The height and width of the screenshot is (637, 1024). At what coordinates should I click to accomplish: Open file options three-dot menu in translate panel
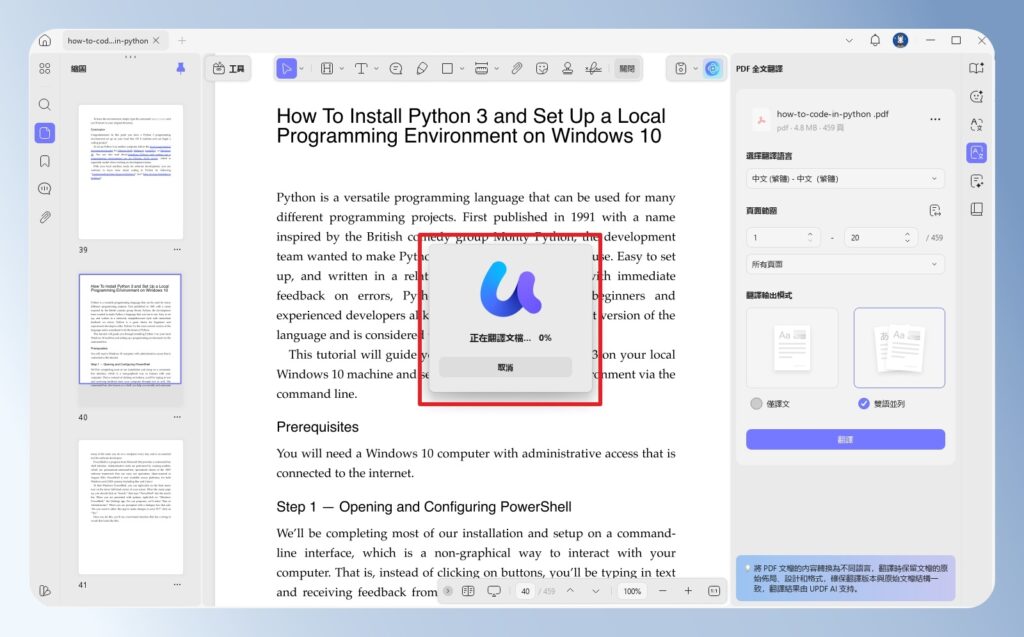(935, 119)
